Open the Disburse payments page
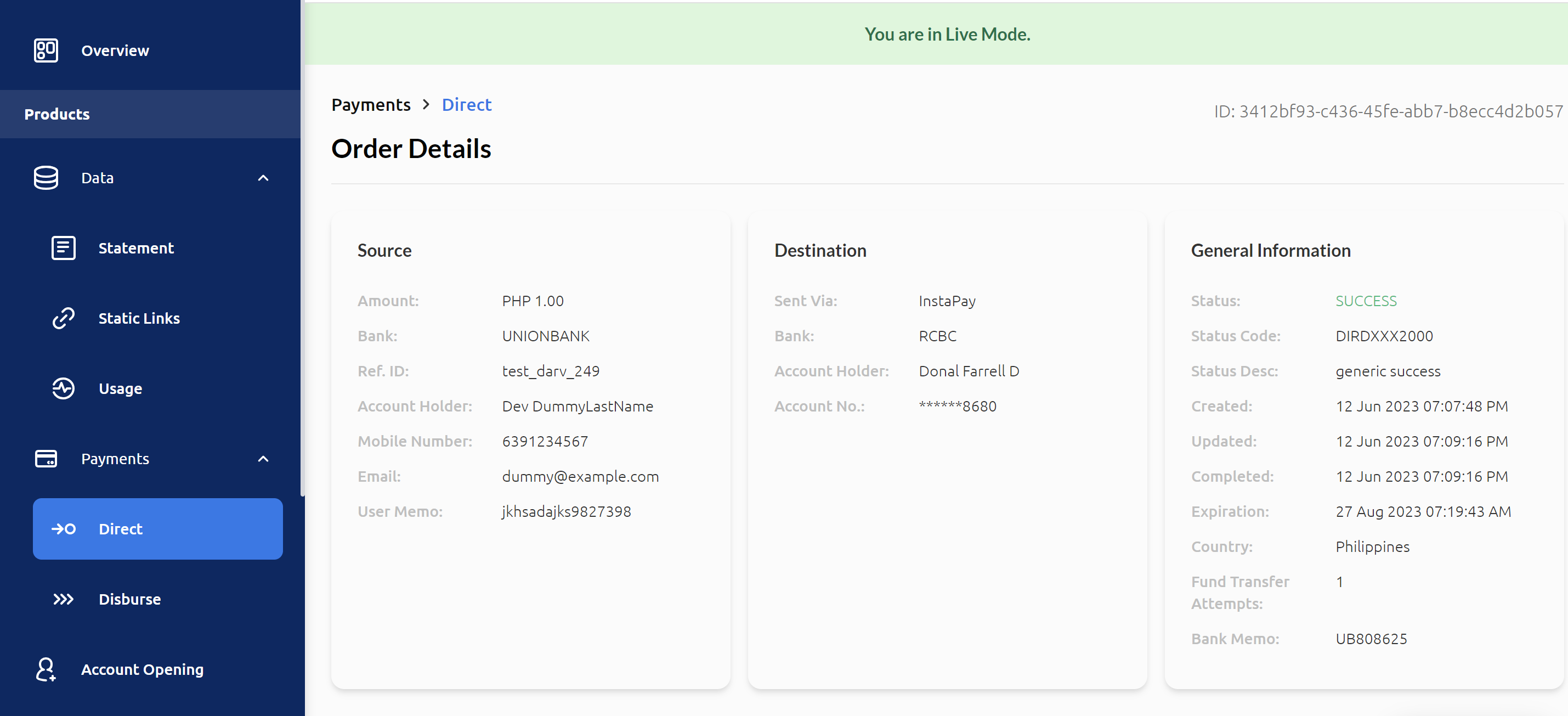Image resolution: width=1568 pixels, height=716 pixels. 129,599
